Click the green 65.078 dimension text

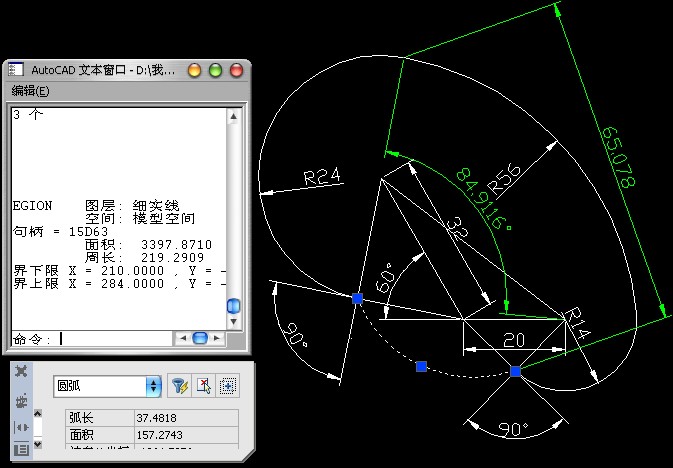pyautogui.click(x=618, y=158)
